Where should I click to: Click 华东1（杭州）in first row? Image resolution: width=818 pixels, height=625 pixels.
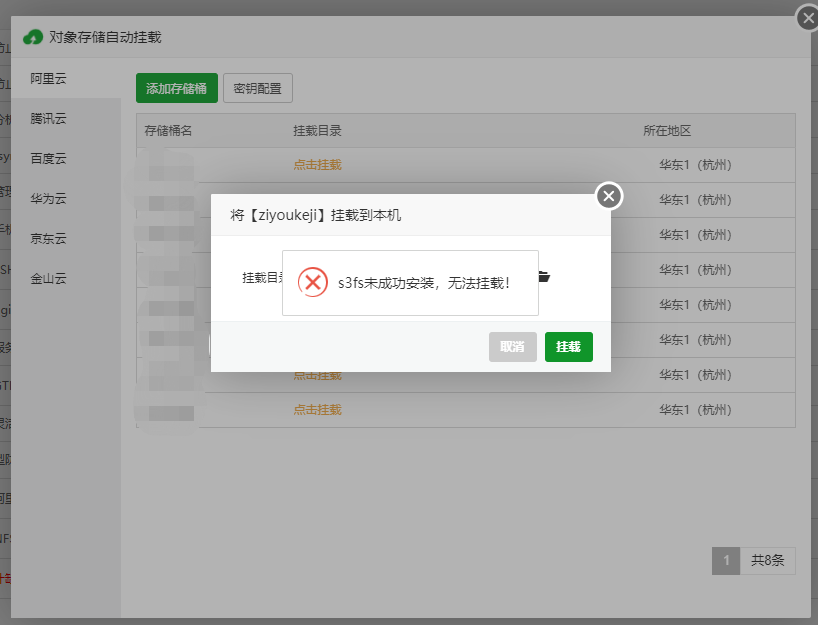(x=695, y=165)
